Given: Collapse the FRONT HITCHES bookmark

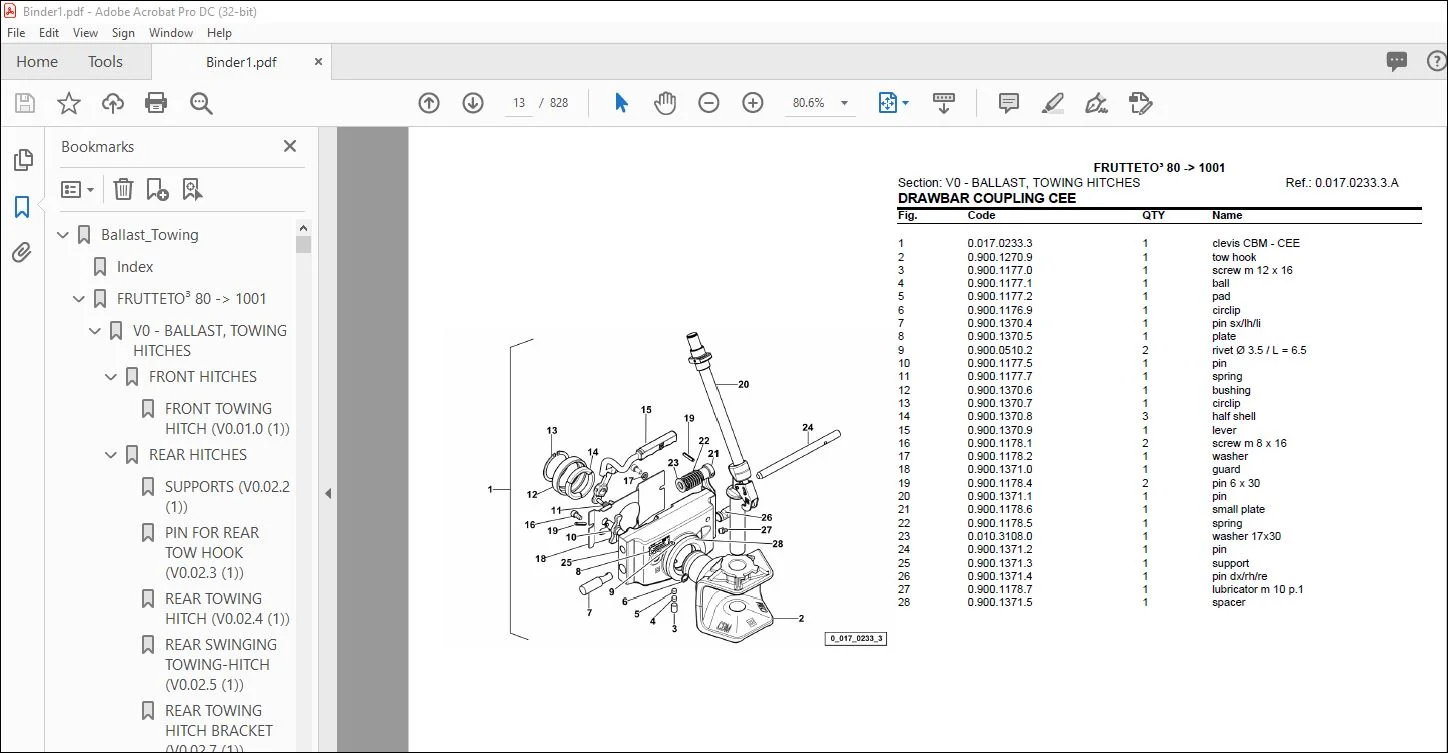Looking at the screenshot, I should tap(112, 377).
